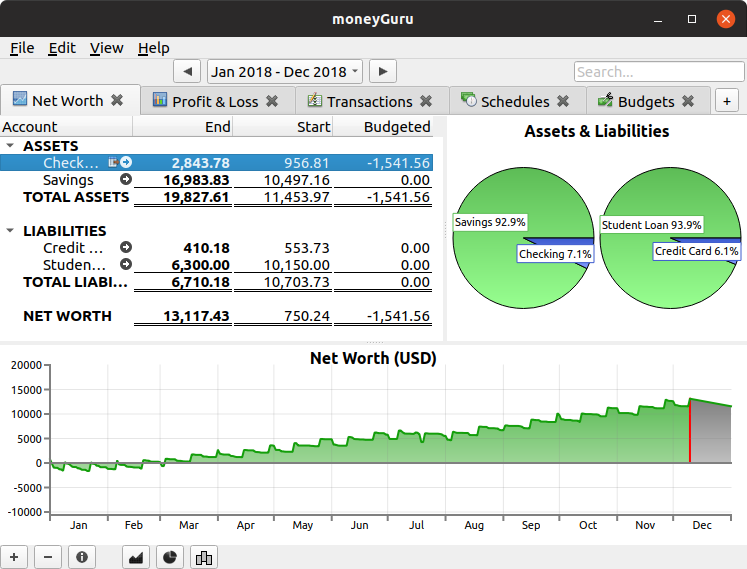Go to the previous date range
The width and height of the screenshot is (747, 569).
188,72
